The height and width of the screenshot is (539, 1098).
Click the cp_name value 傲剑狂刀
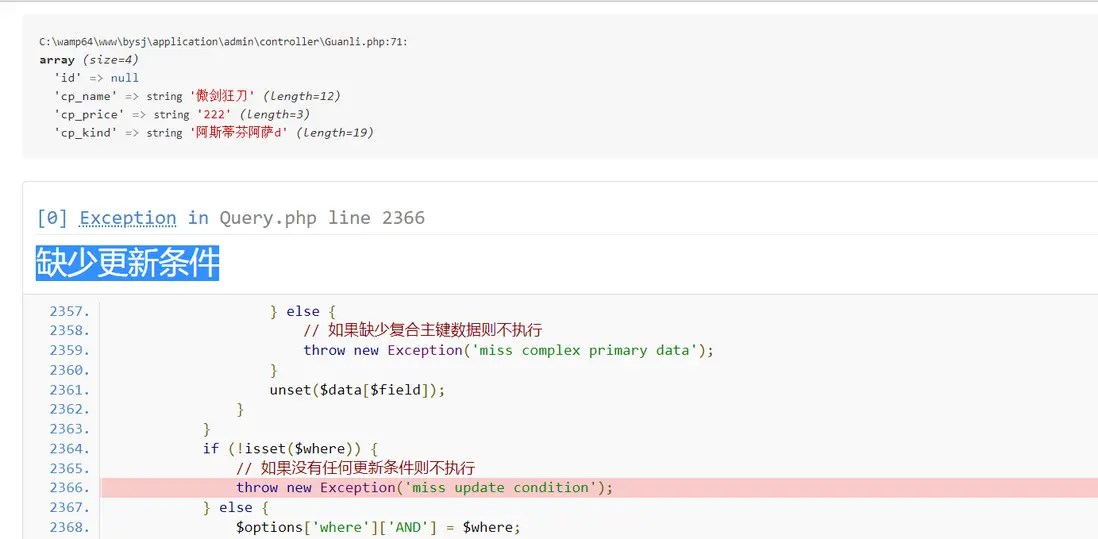(223, 96)
